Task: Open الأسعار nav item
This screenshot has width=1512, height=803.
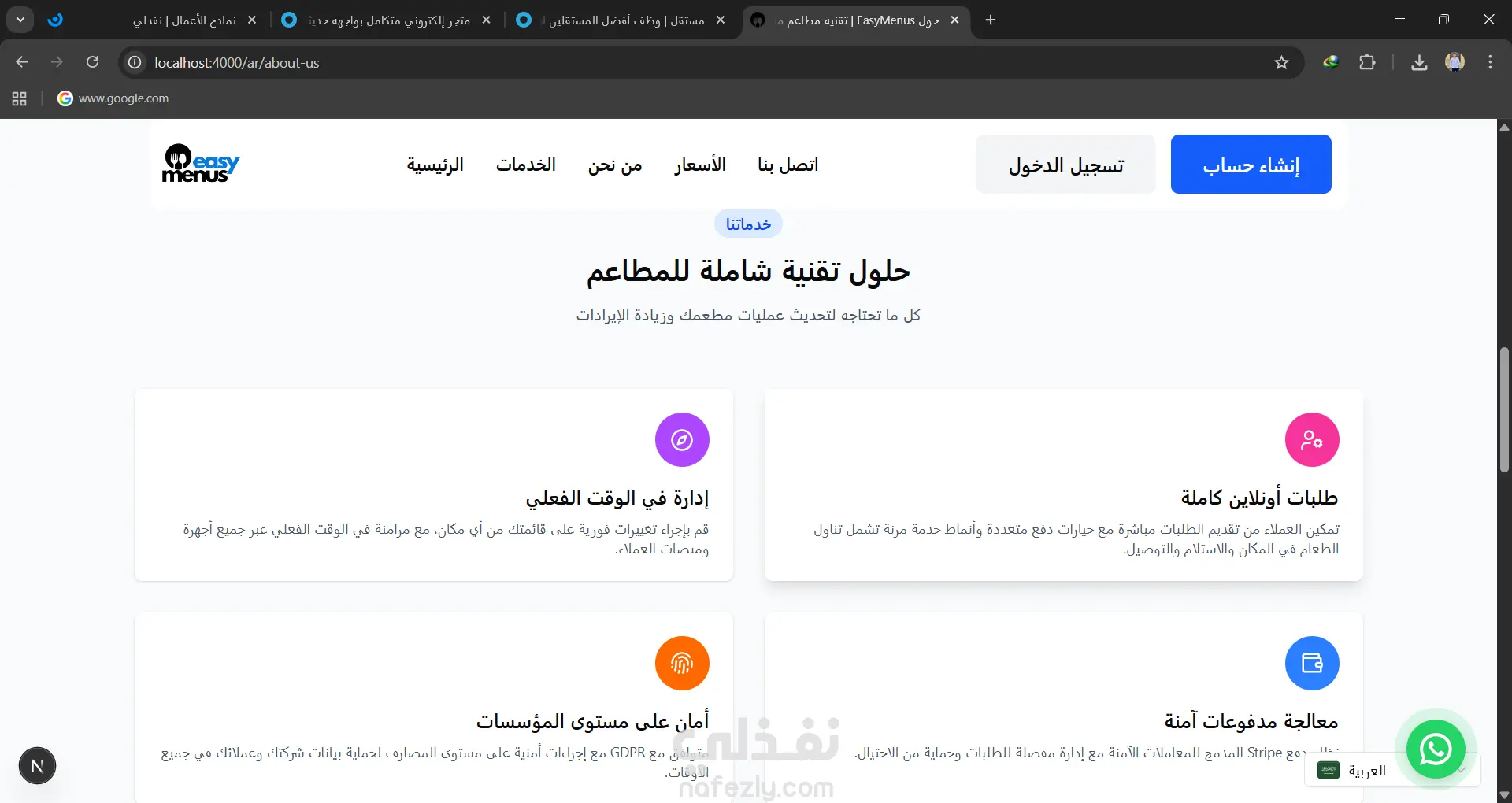Action: (x=700, y=165)
